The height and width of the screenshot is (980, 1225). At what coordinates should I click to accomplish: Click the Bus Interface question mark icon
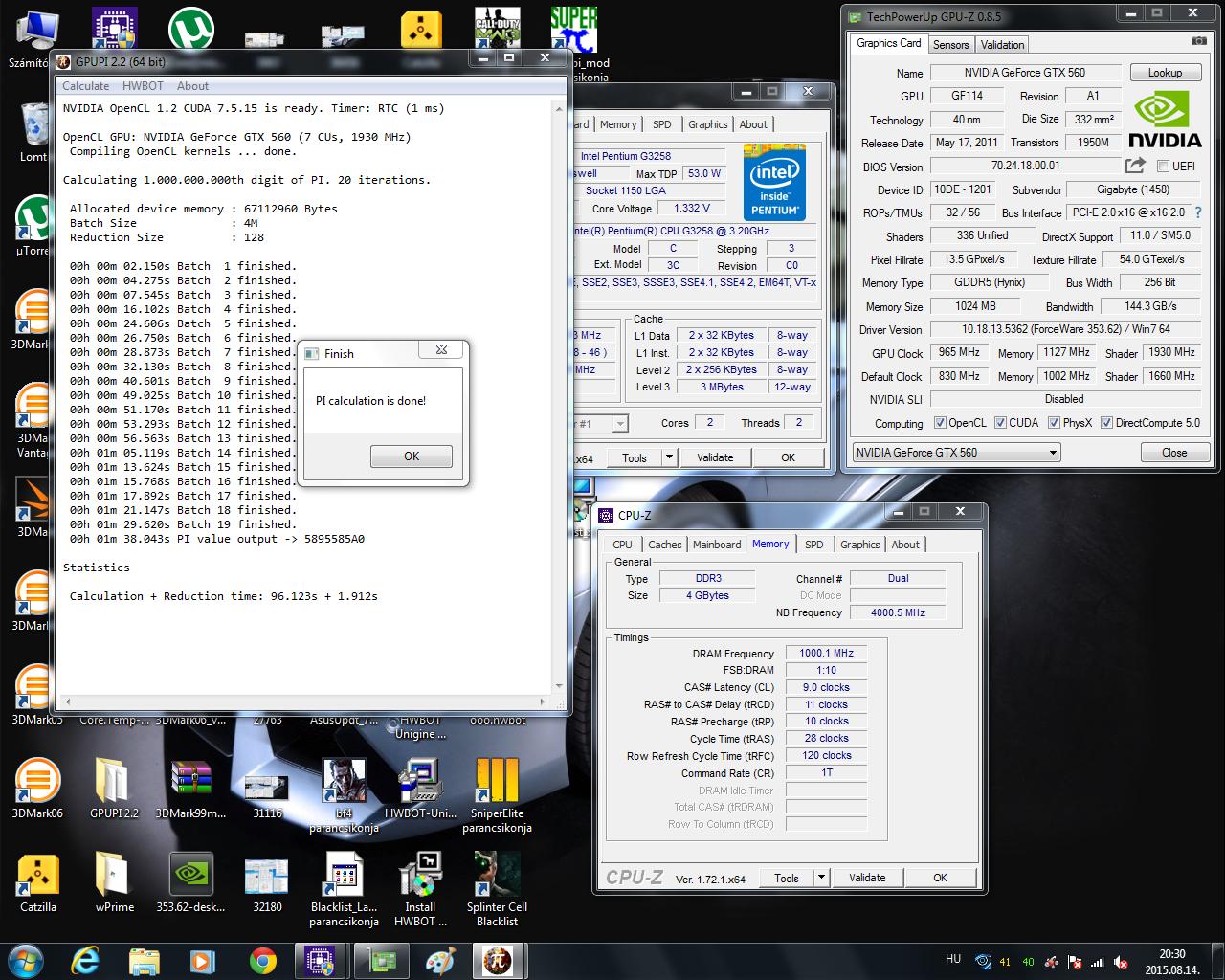1197,212
